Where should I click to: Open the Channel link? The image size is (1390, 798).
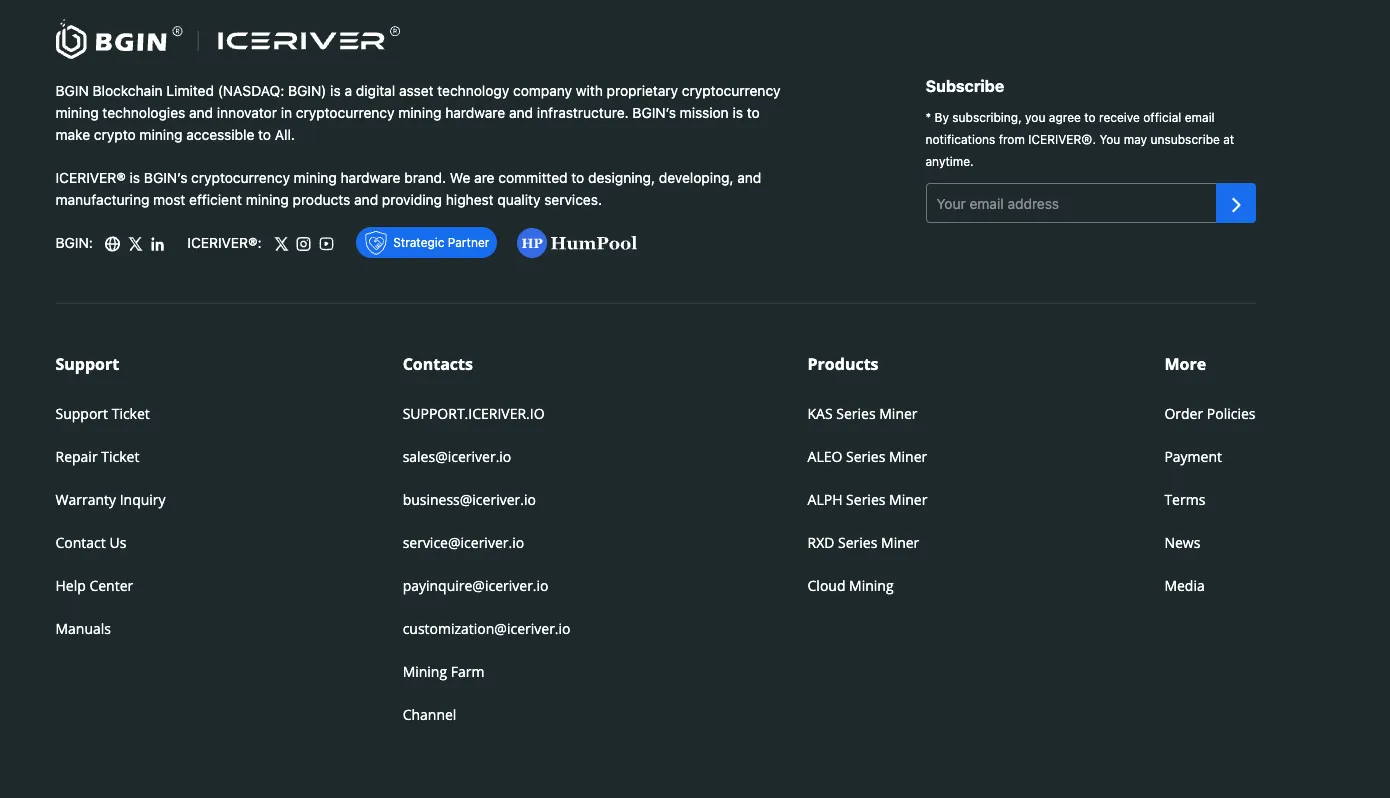pyautogui.click(x=430, y=715)
